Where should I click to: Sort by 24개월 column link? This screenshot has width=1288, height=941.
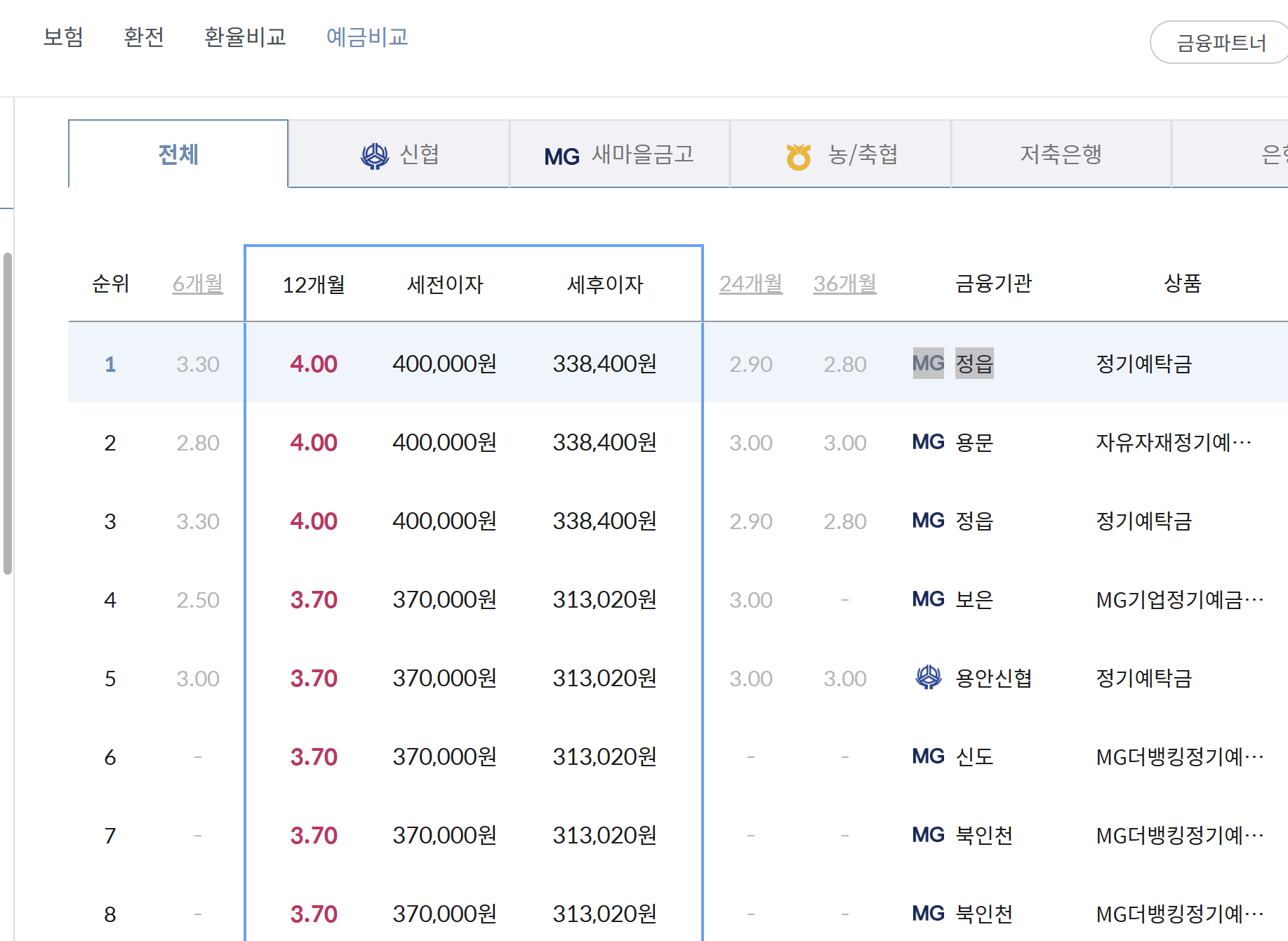pos(751,284)
